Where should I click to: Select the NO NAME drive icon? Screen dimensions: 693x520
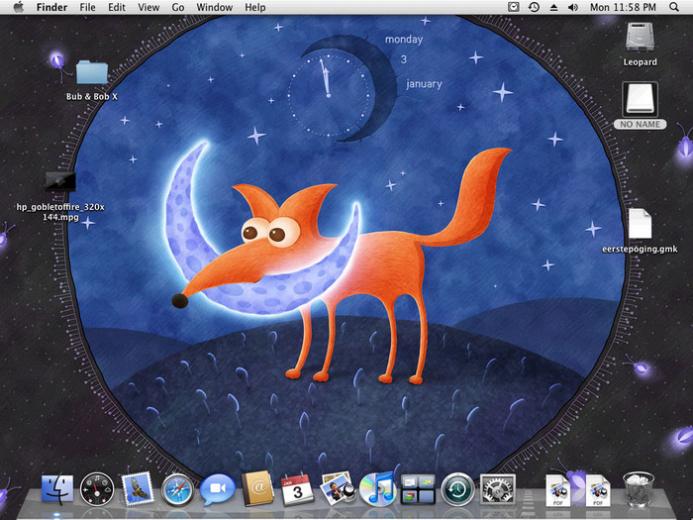pos(640,99)
